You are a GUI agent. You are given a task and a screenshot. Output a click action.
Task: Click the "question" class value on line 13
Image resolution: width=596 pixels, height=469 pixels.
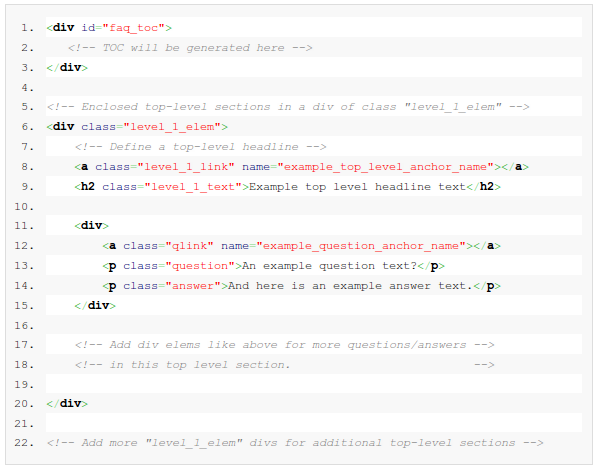200,266
